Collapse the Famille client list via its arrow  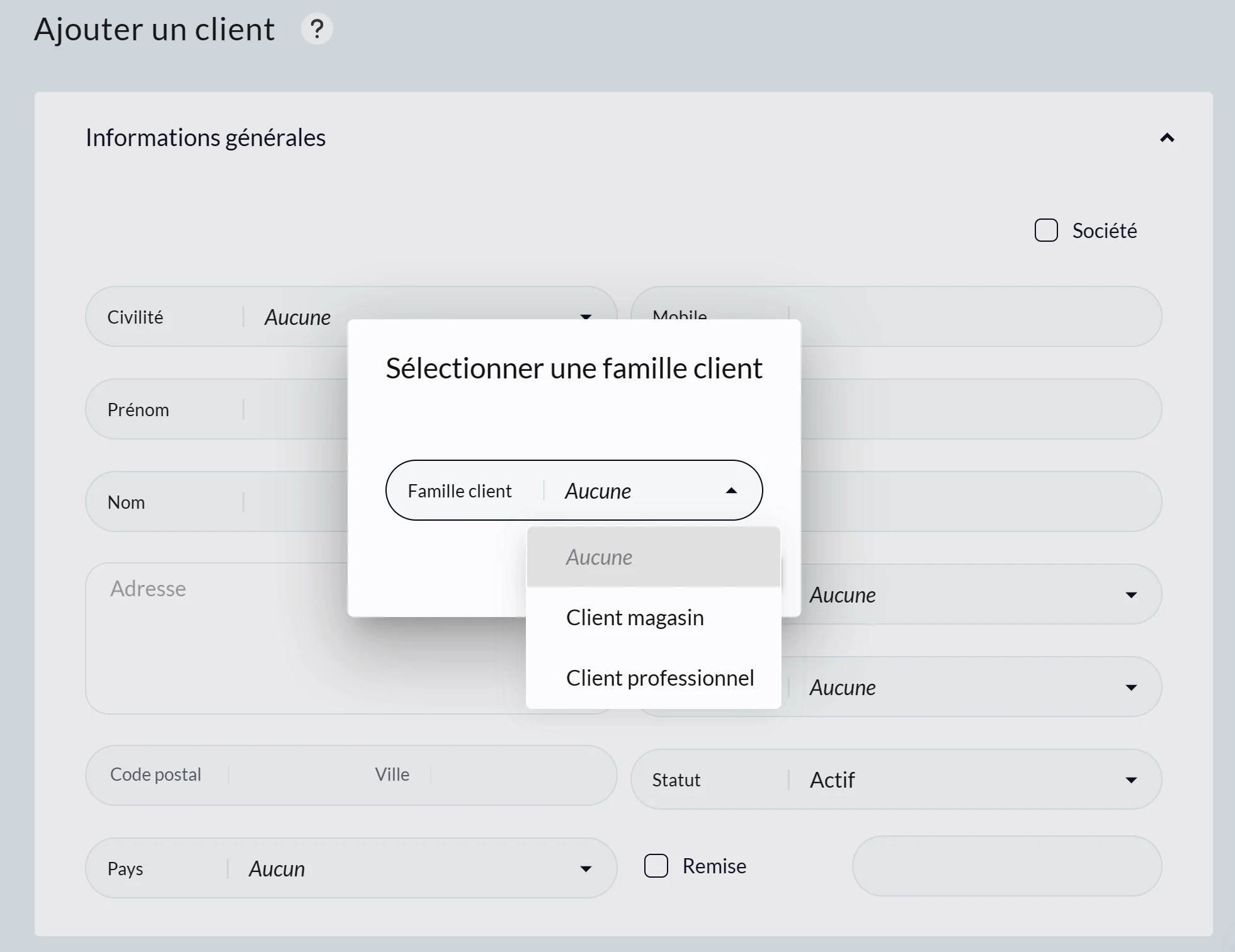[x=731, y=490]
